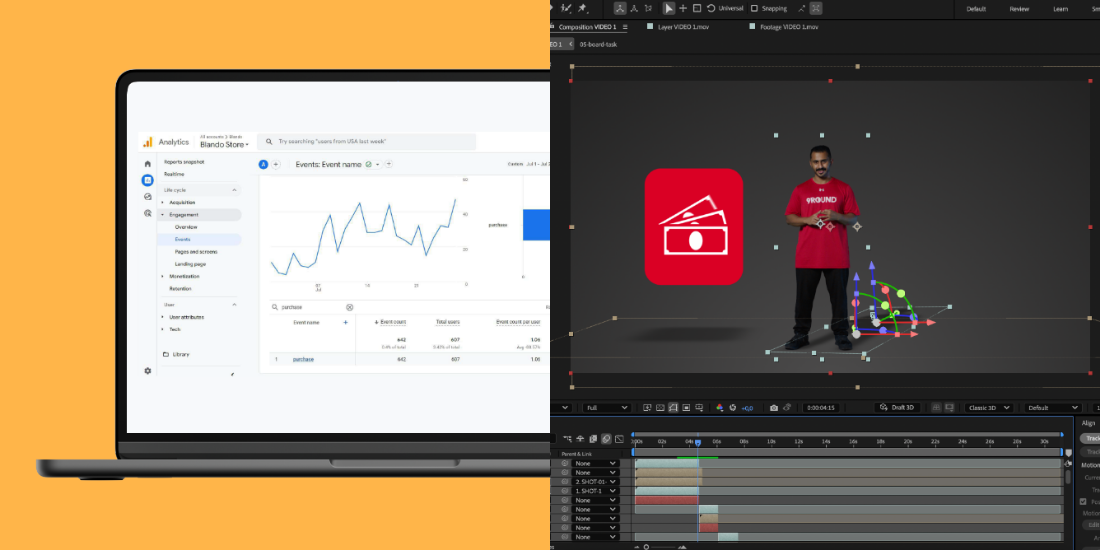Open the Full resolution dropdown

click(607, 408)
